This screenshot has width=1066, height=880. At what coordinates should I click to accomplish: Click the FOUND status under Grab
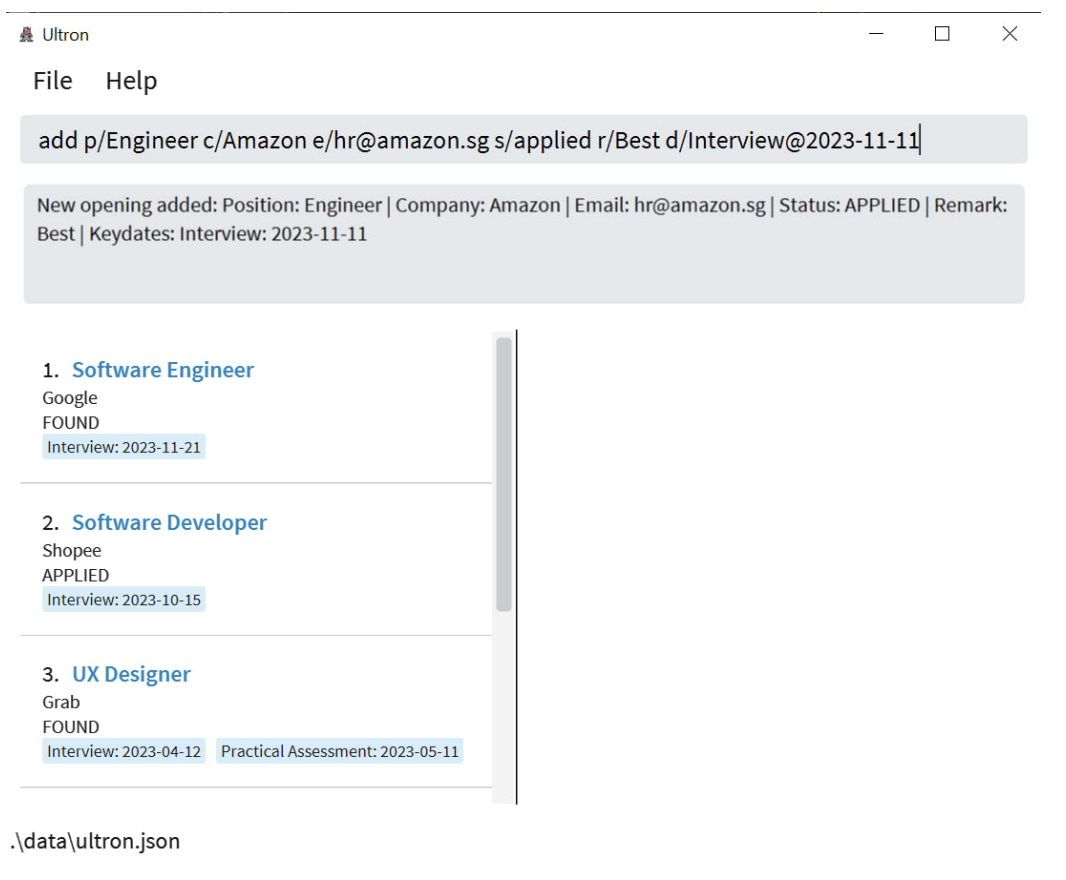(x=71, y=727)
